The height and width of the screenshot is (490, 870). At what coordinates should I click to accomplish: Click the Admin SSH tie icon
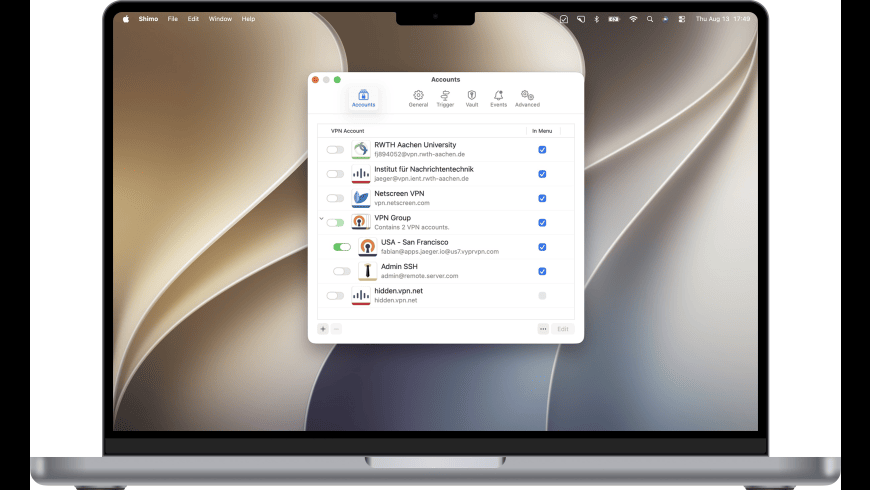coord(367,271)
